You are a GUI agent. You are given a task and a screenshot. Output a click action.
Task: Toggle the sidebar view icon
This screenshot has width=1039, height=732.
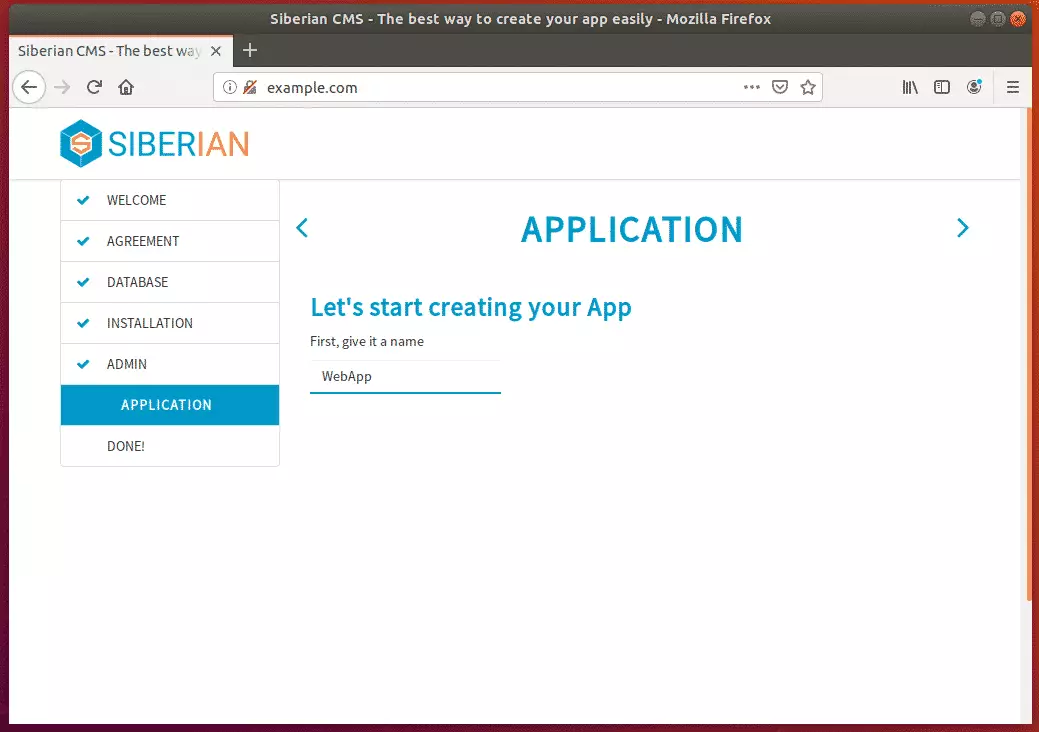[x=942, y=87]
